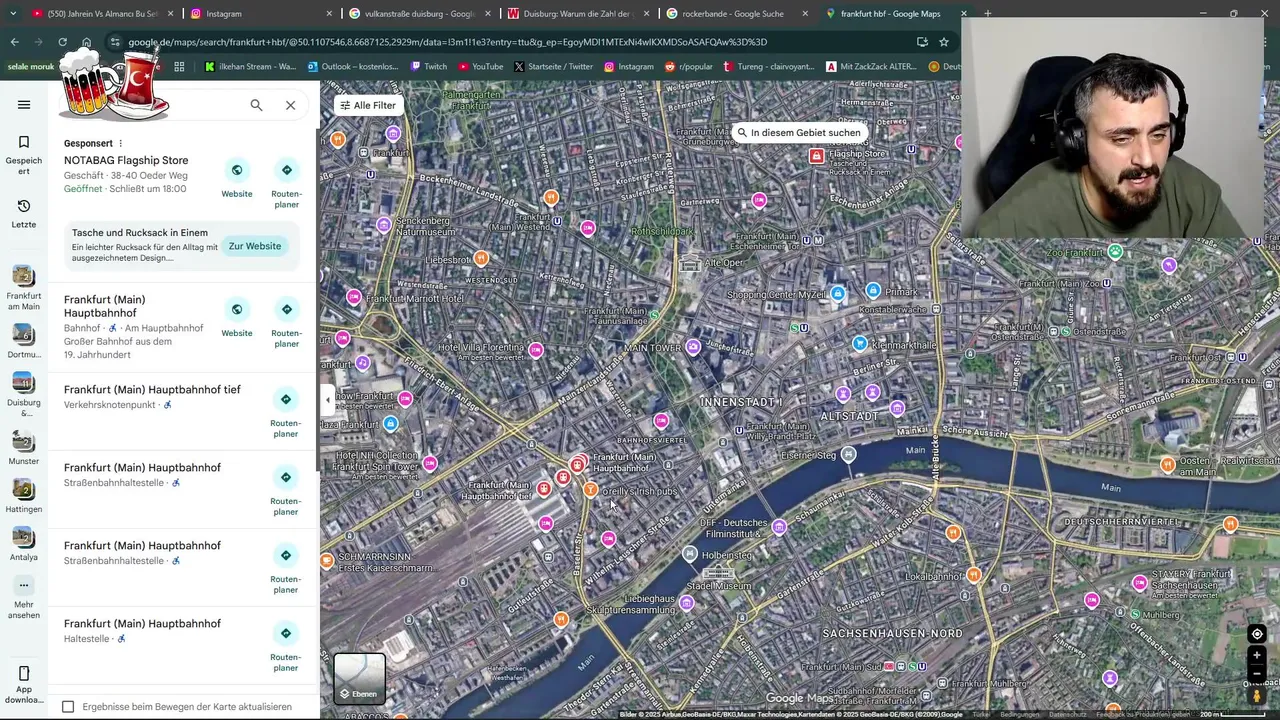Open Routenplaner for Hauptbahnhof tief
Screen dimensions: 1280x720
pos(287,399)
